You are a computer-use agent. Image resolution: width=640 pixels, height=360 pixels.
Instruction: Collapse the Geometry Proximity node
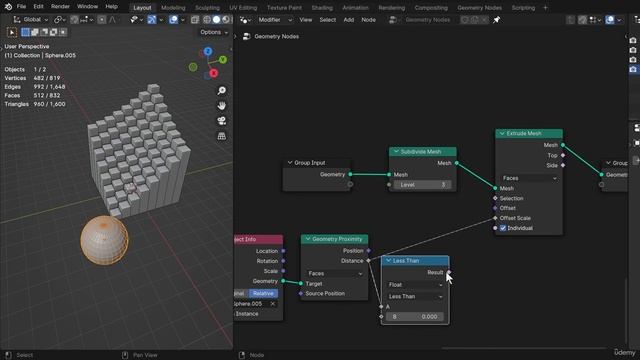(x=308, y=239)
